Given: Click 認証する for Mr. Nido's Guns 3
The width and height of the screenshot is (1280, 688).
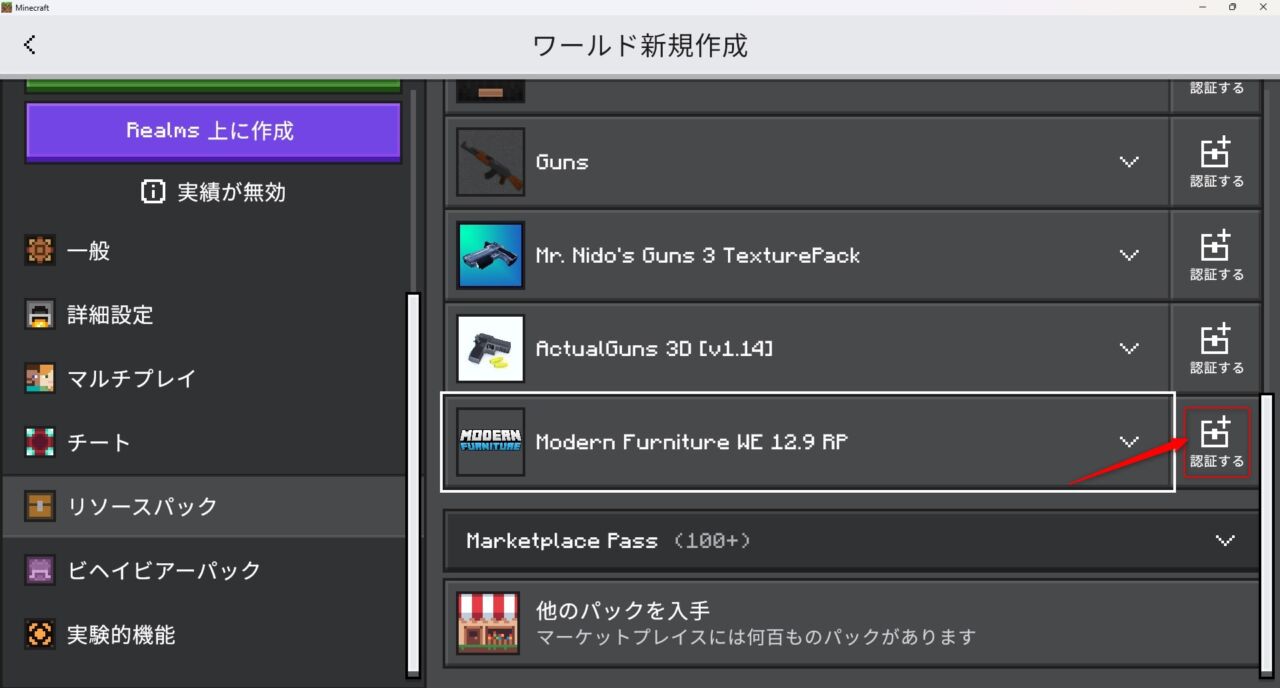Looking at the screenshot, I should [x=1216, y=253].
